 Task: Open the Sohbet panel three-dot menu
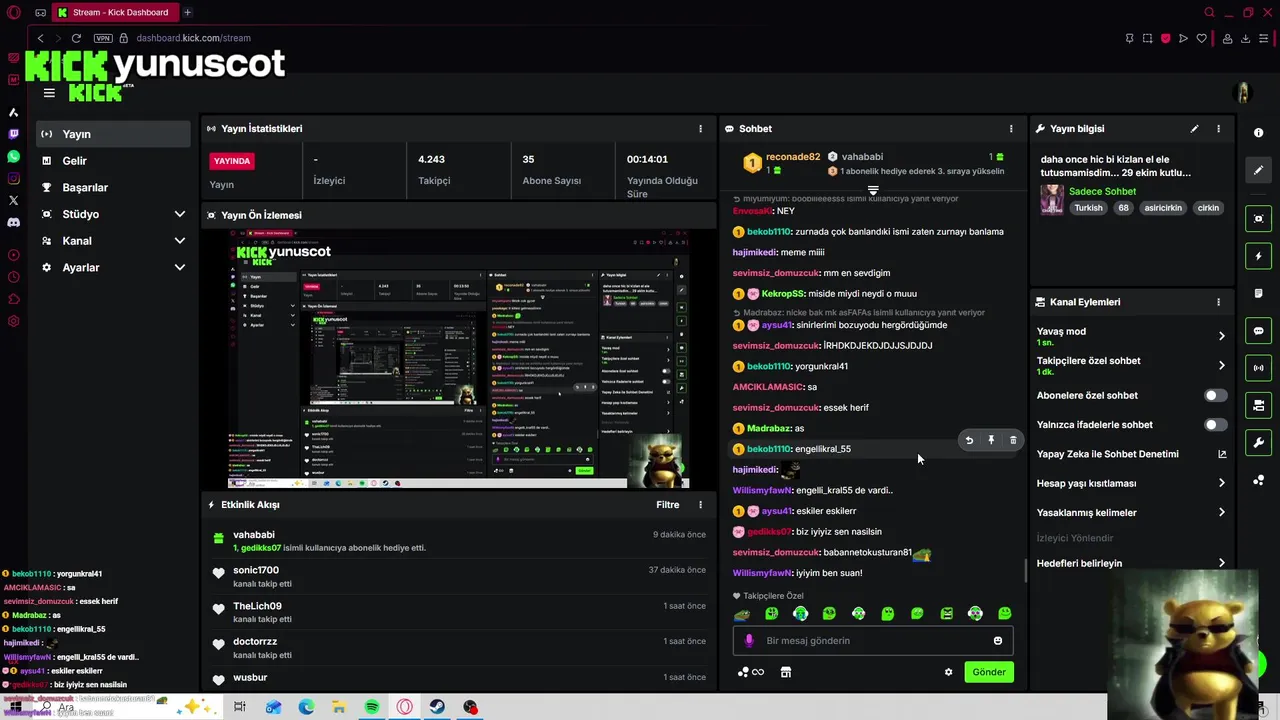pos(1011,129)
